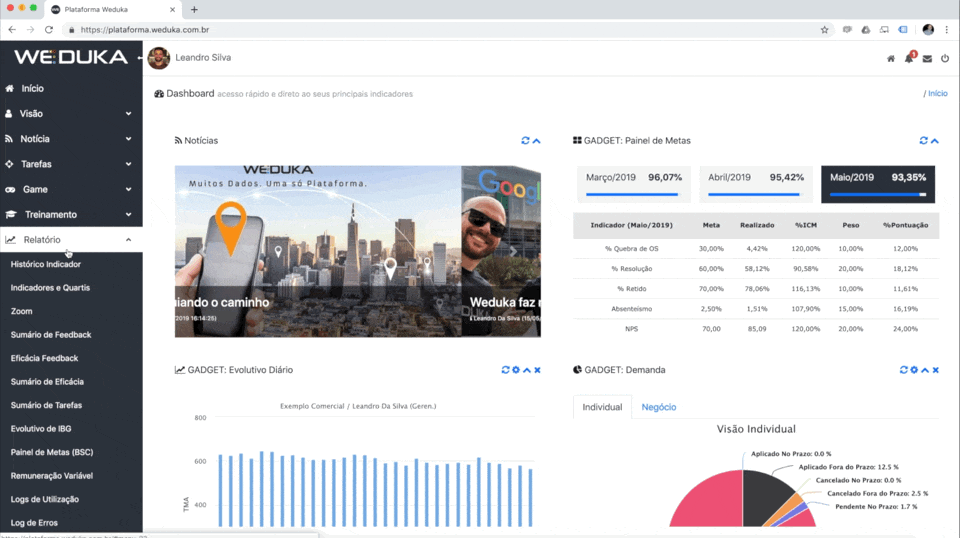Expand the Game sidebar menu
960x538 pixels.
point(71,189)
